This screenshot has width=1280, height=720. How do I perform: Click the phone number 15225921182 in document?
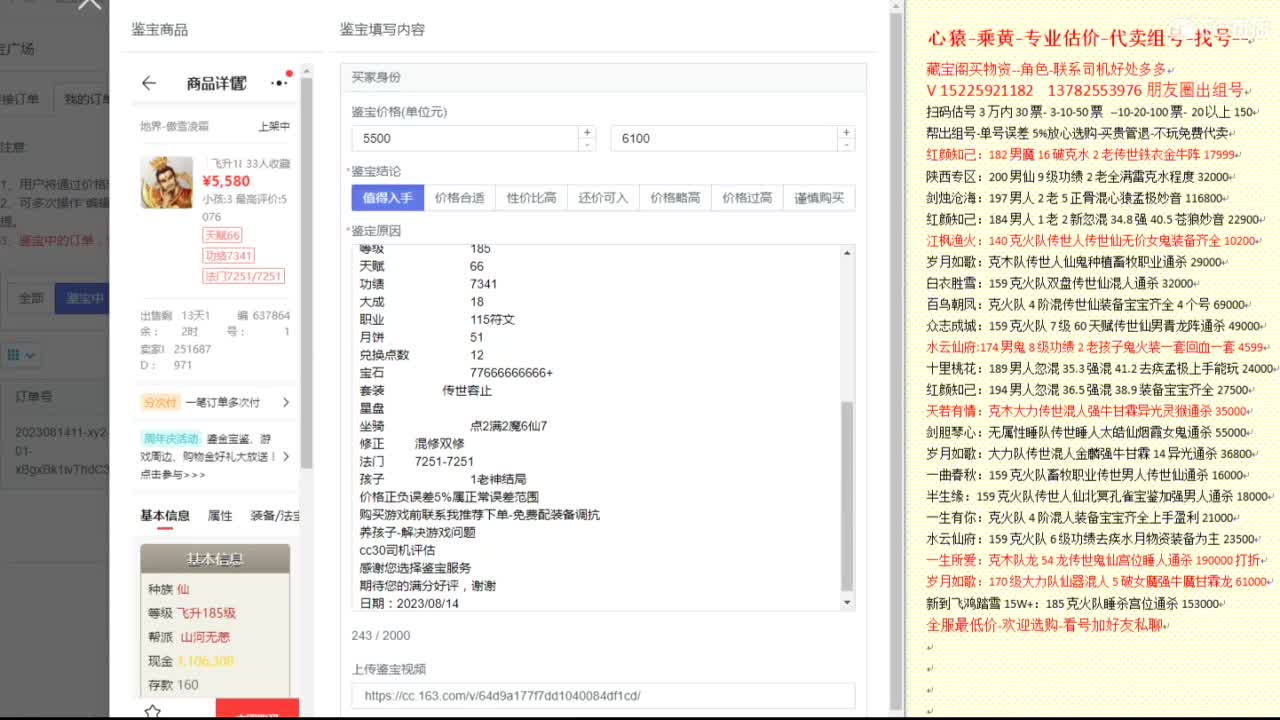(987, 90)
